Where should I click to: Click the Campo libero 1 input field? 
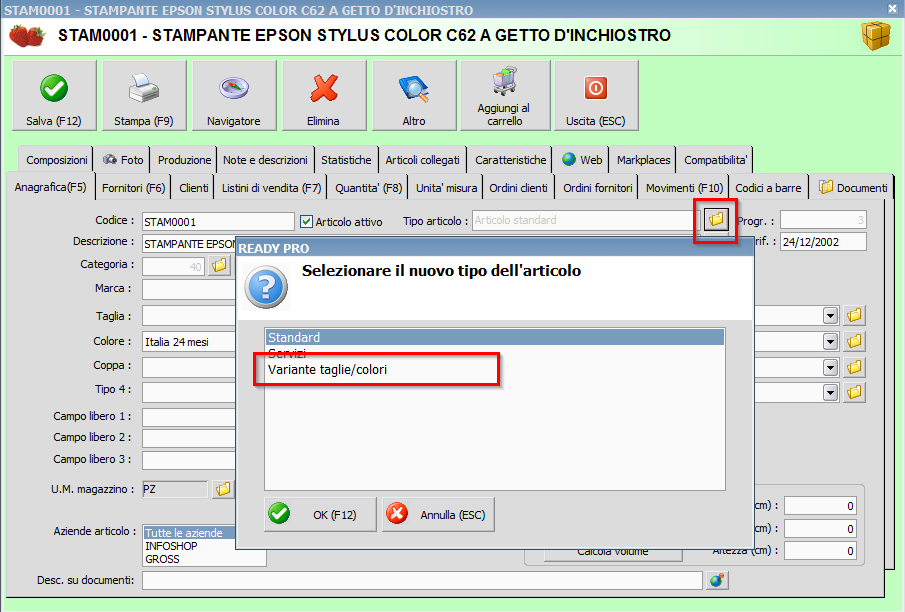(189, 417)
